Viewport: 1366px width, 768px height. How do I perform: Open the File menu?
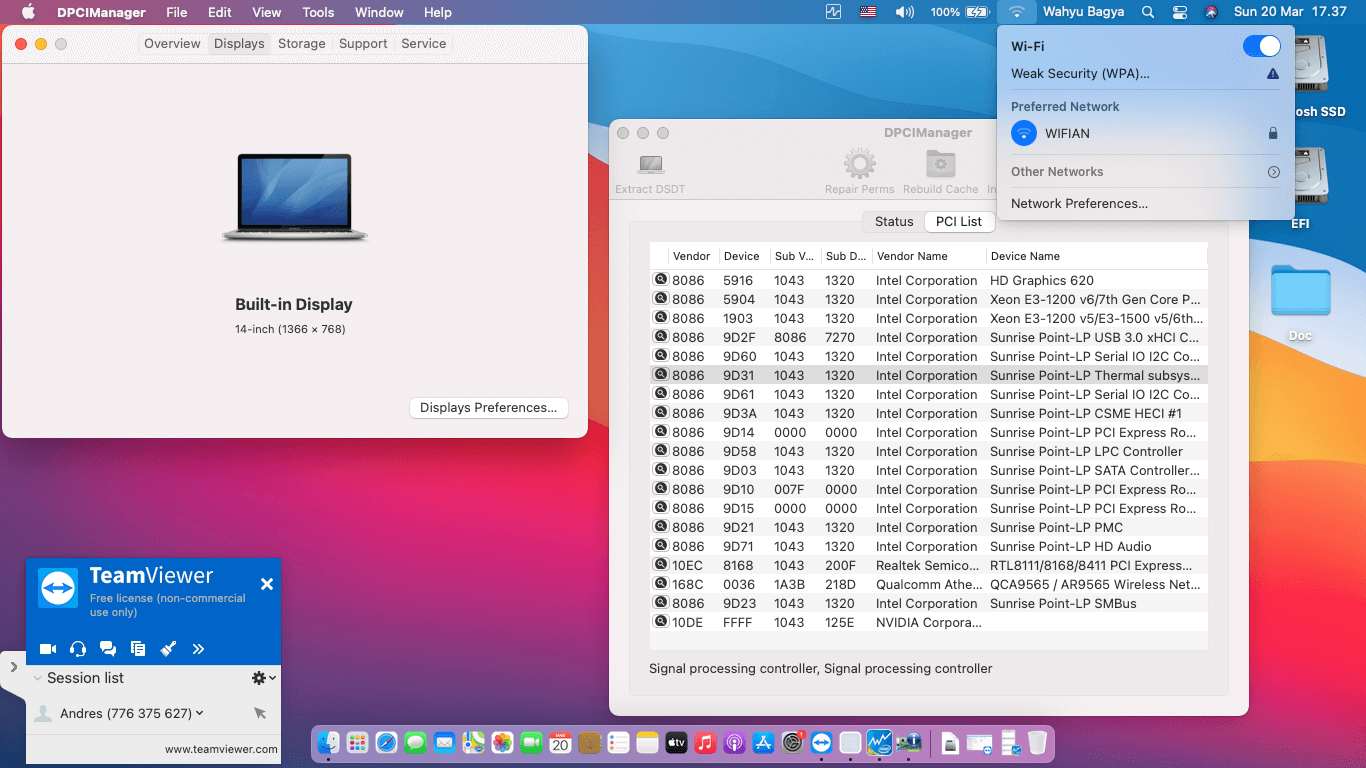point(177,12)
